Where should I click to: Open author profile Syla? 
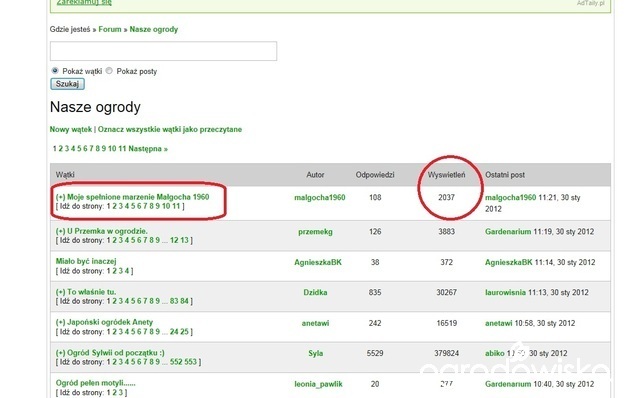pos(316,354)
